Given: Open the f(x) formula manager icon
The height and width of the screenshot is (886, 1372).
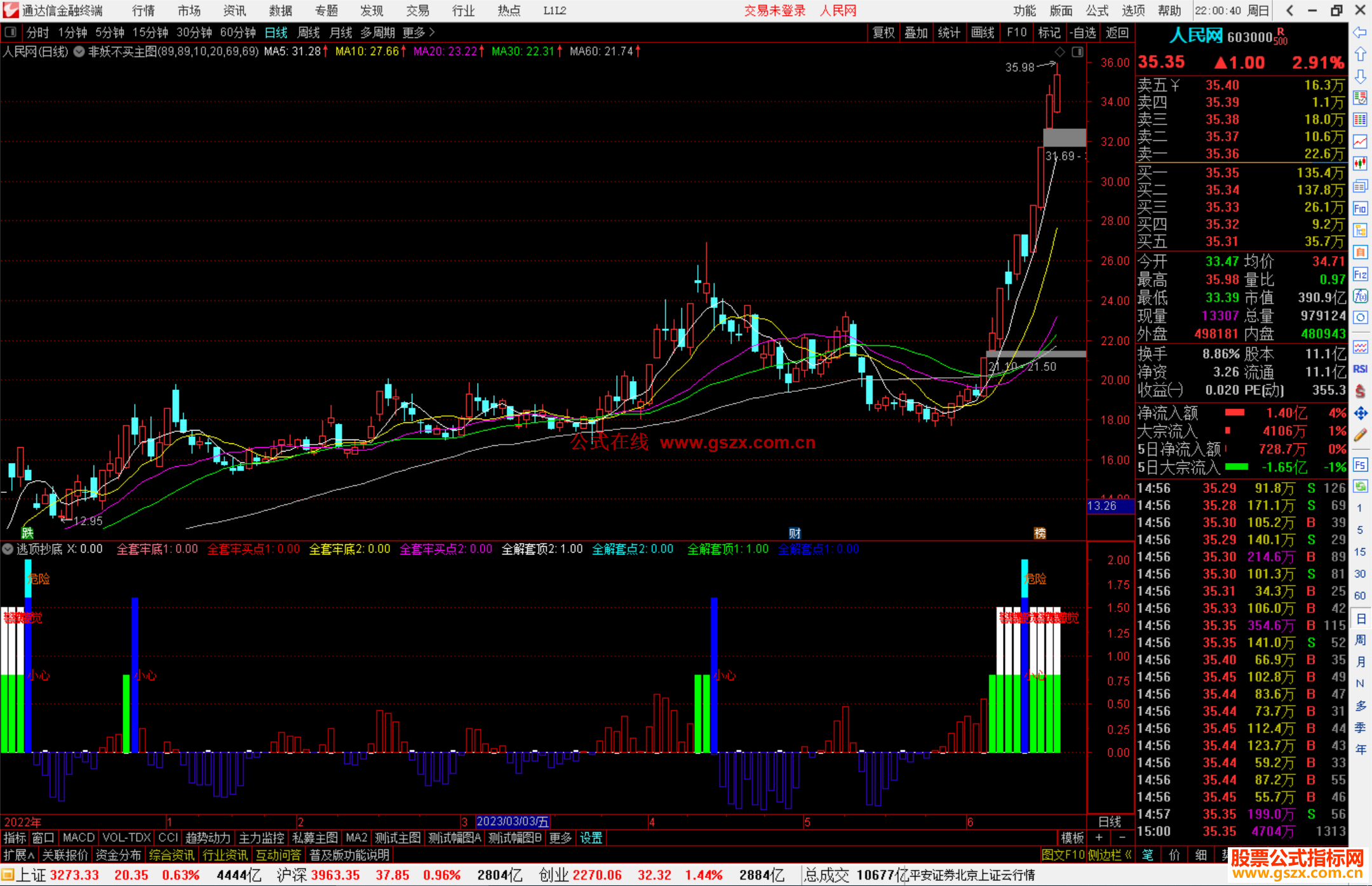Looking at the screenshot, I should tap(1360, 296).
